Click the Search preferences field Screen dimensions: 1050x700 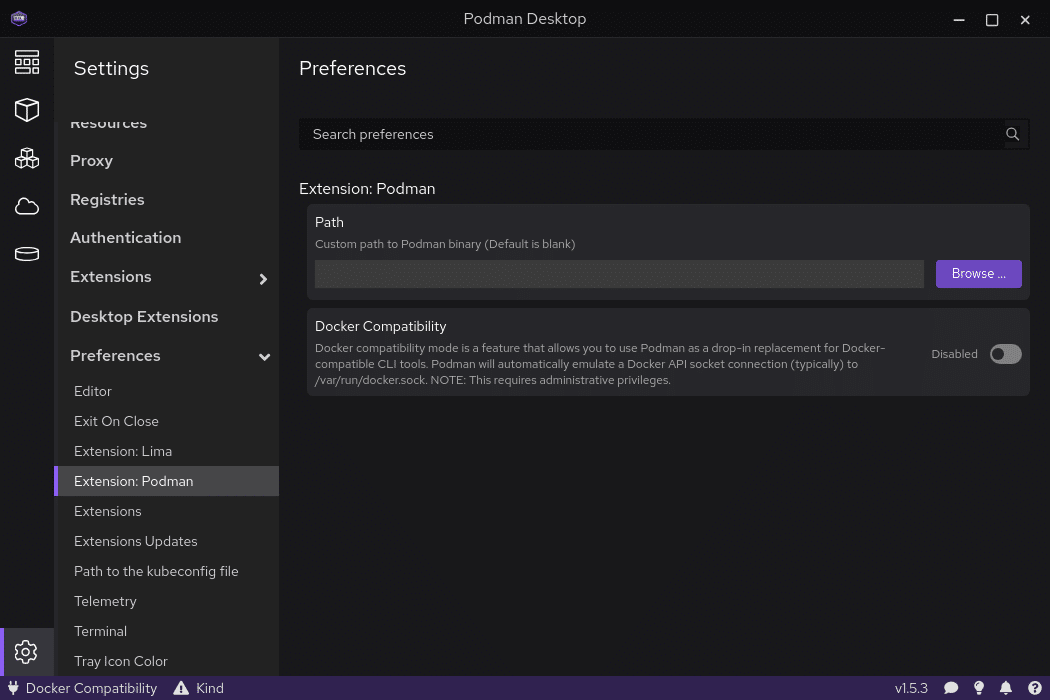tap(664, 134)
